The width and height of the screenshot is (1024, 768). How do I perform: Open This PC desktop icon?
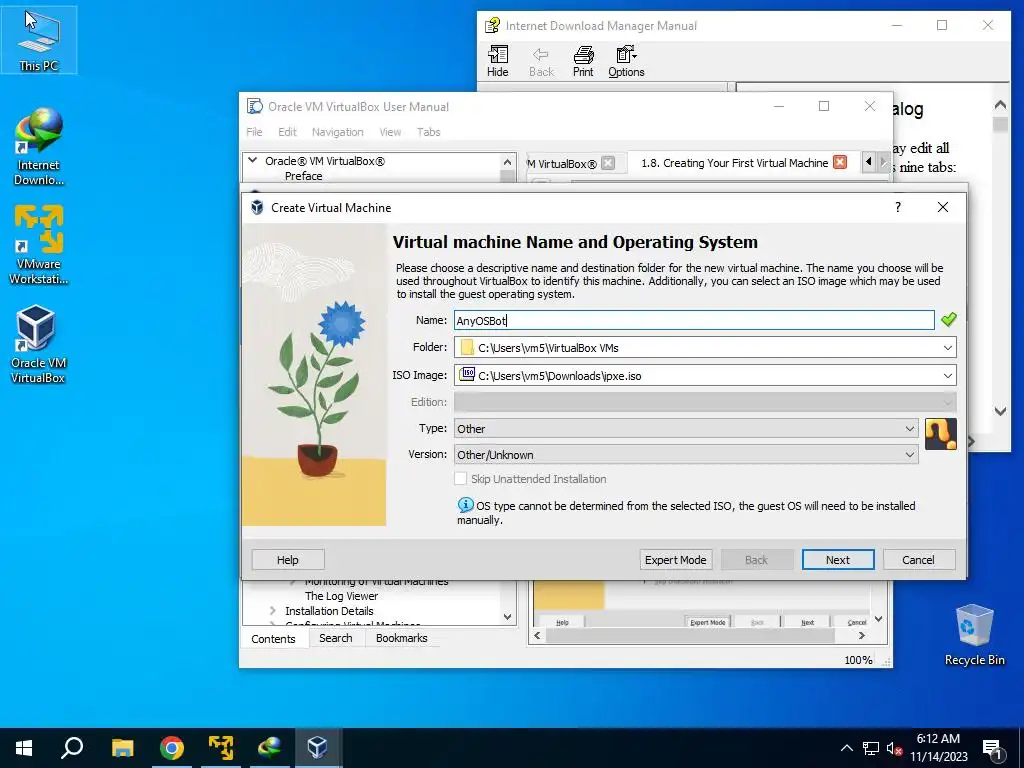coord(39,40)
